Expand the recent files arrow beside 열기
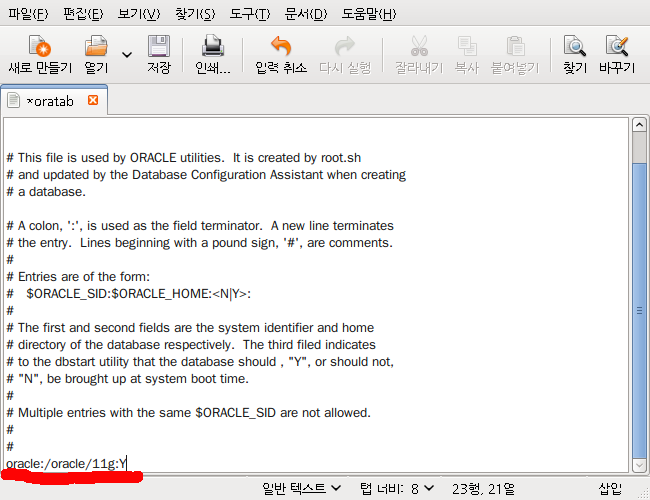The width and height of the screenshot is (650, 500). pos(127,54)
